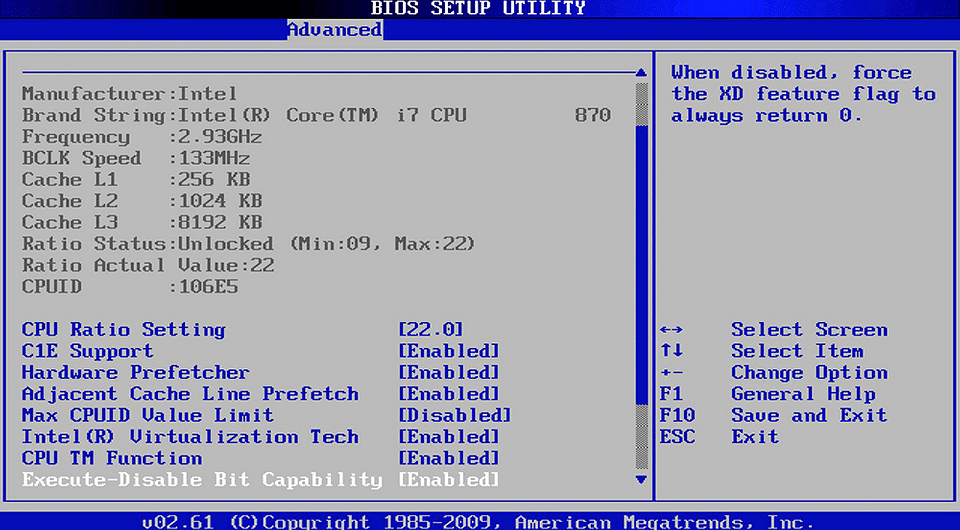The height and width of the screenshot is (530, 960).
Task: Toggle Hardware Prefetcher enabled value
Action: pyautogui.click(x=448, y=373)
